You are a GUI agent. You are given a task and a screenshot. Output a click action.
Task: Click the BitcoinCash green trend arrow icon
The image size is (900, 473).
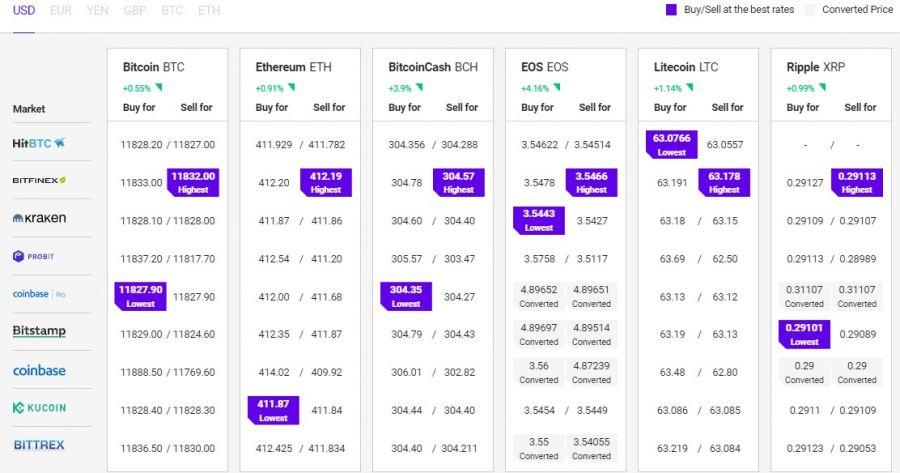[x=420, y=87]
